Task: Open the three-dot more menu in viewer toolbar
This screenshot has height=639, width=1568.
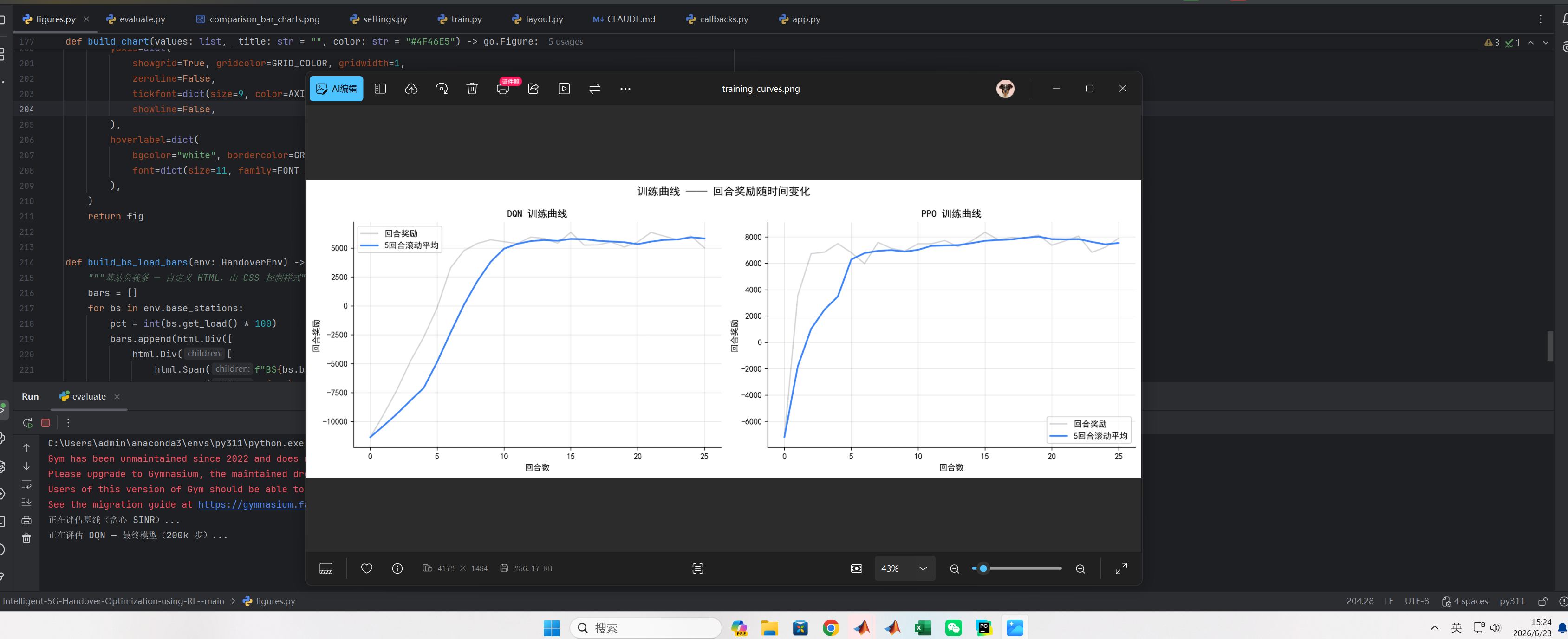Action: 625,89
